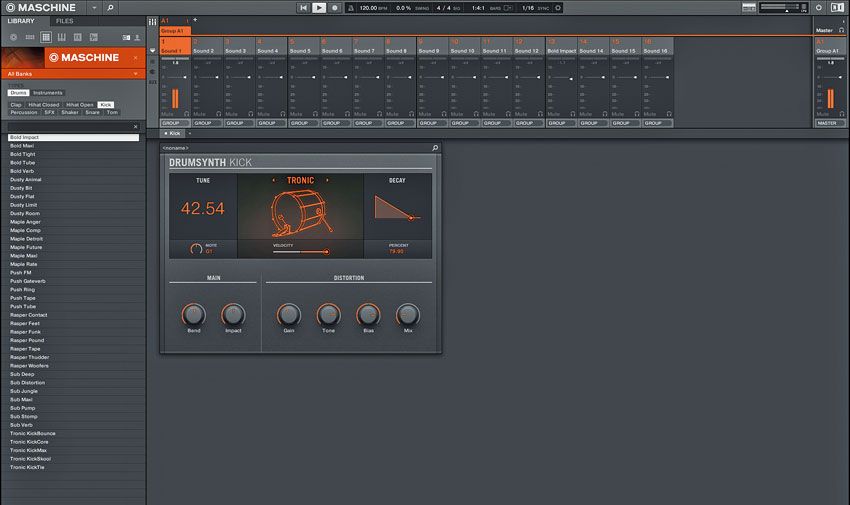Adjust the Velocity slider in Drumsynth
Screen dimensions: 850x505
[x=301, y=251]
